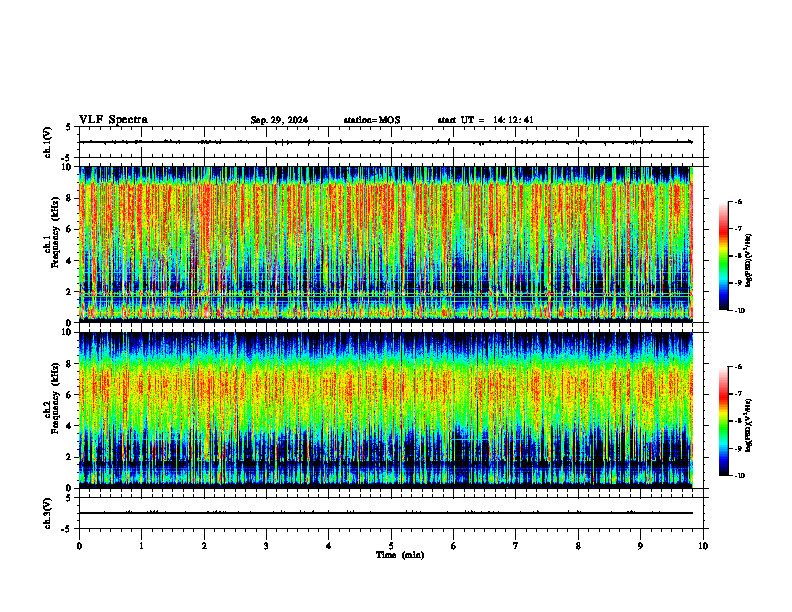This screenshot has width=792, height=612.
Task: Click the ch.2 spectrogram plot
Action: pyautogui.click(x=386, y=410)
